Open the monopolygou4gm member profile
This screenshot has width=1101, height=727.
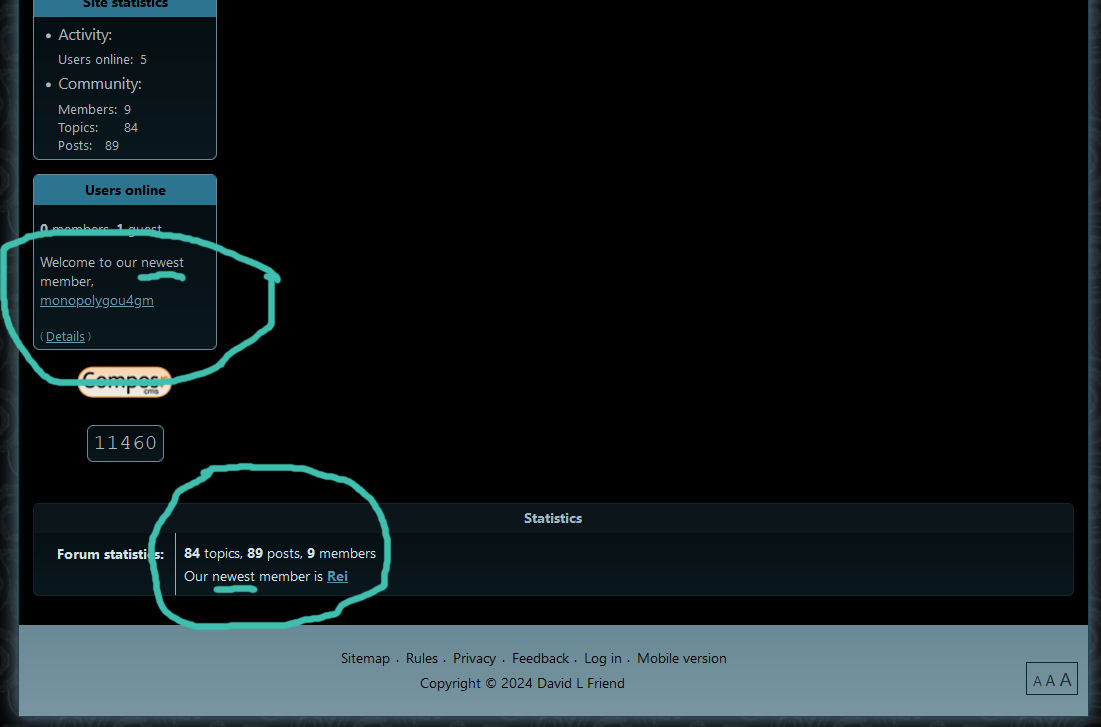(97, 300)
